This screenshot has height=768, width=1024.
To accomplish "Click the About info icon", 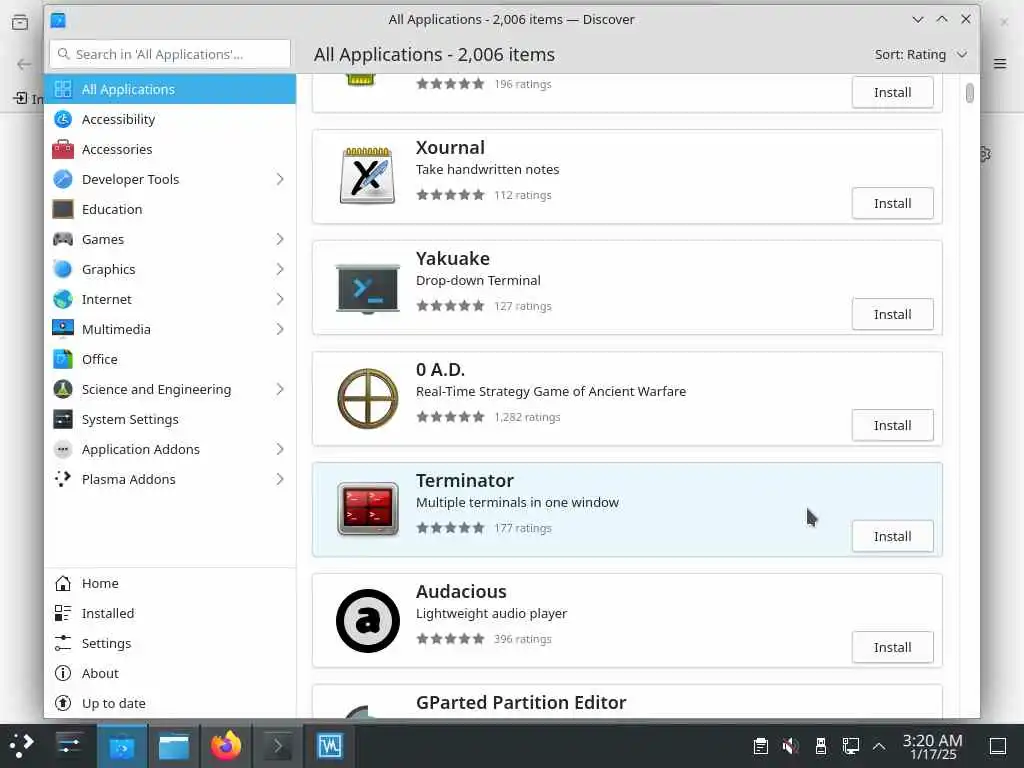I will click(63, 673).
